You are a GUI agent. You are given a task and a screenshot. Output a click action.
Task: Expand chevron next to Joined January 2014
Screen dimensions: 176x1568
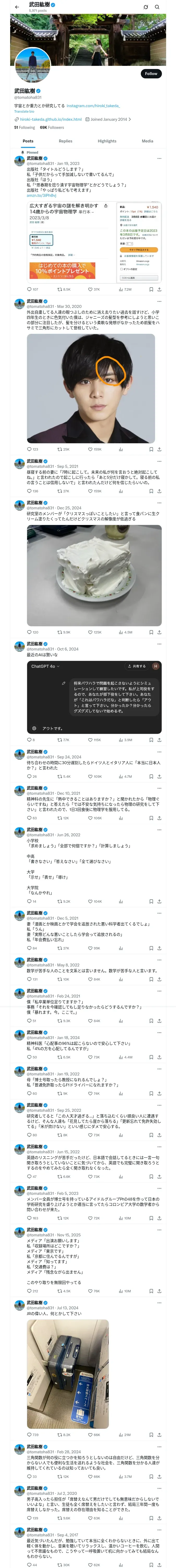click(x=129, y=119)
